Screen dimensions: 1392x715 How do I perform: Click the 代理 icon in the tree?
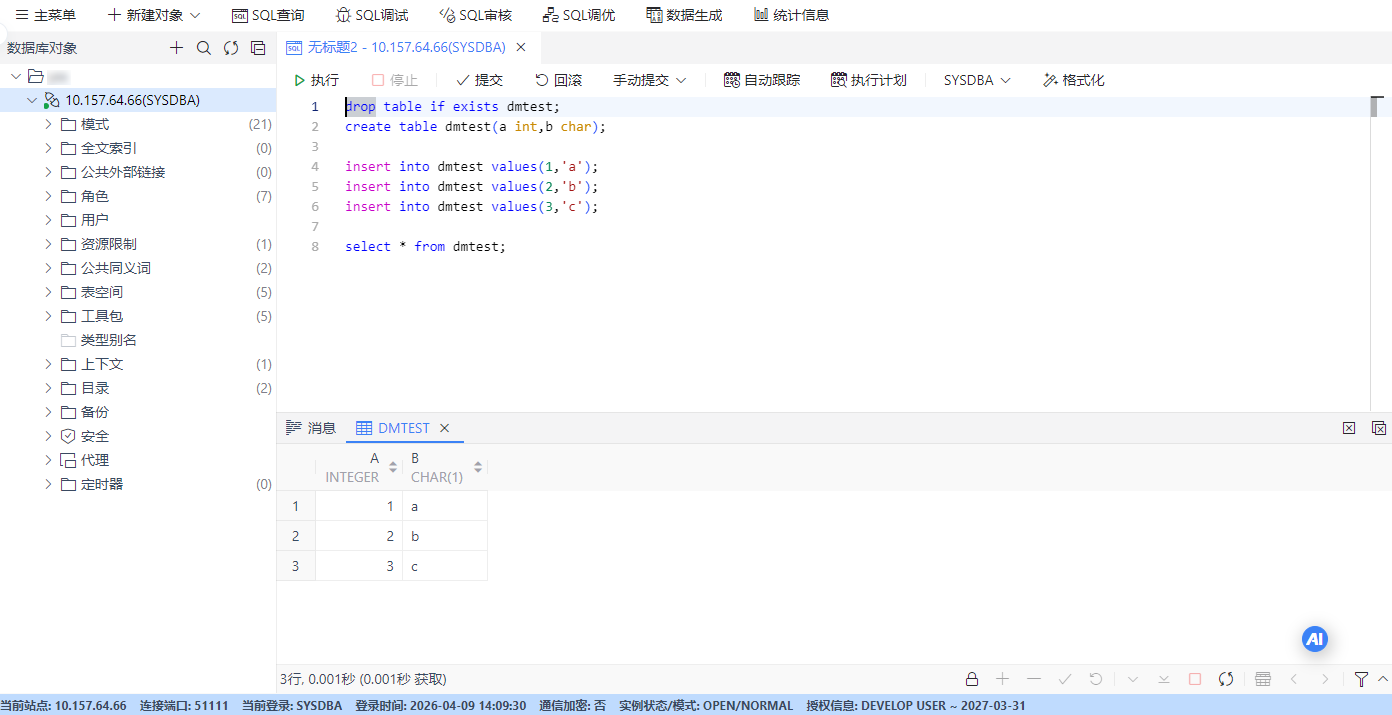(68, 460)
